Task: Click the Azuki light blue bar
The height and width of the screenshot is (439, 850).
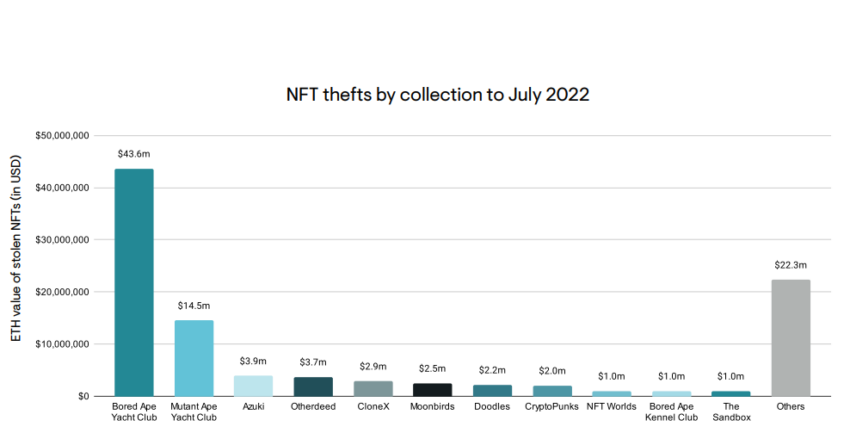Action: [253, 386]
